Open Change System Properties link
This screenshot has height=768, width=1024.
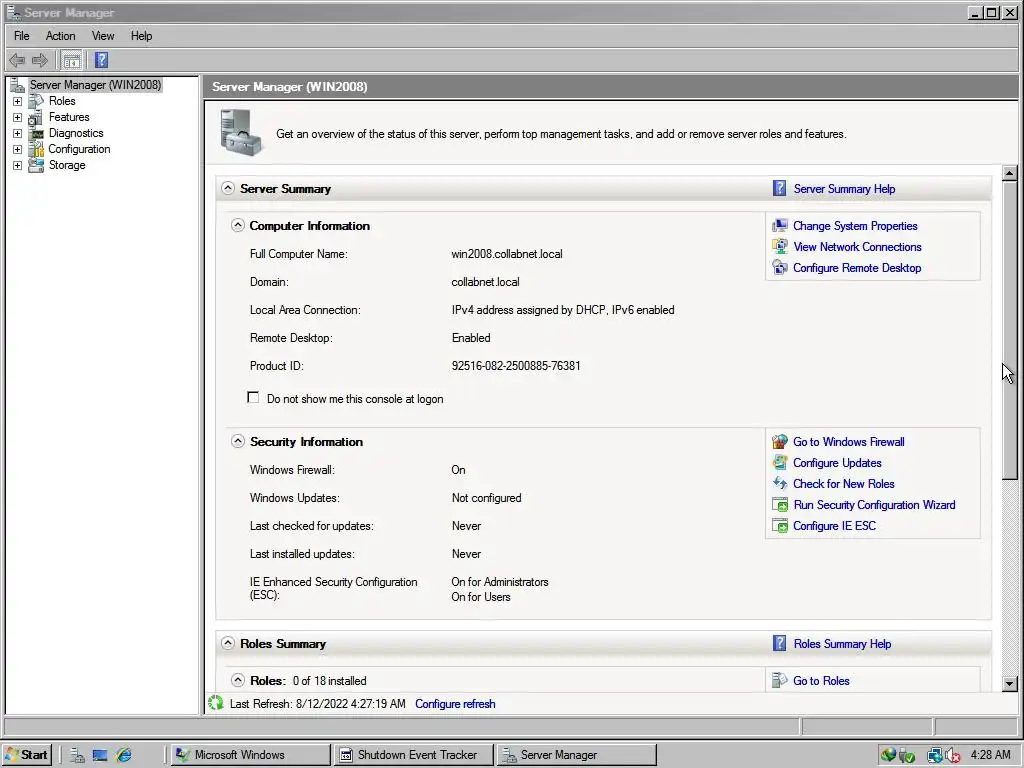pyautogui.click(x=855, y=226)
